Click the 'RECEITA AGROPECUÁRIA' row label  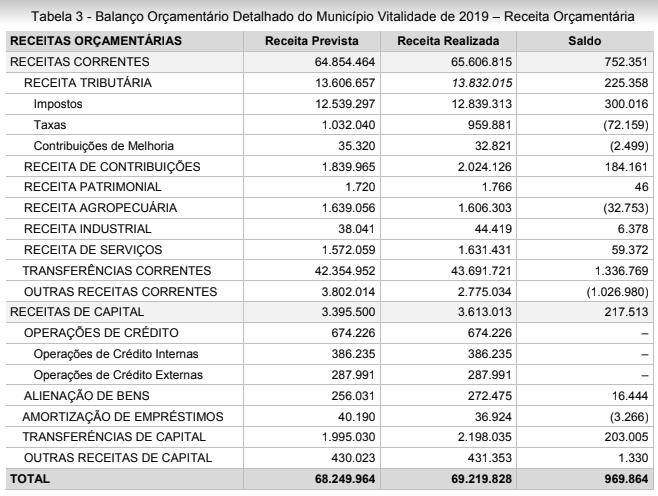[100, 208]
